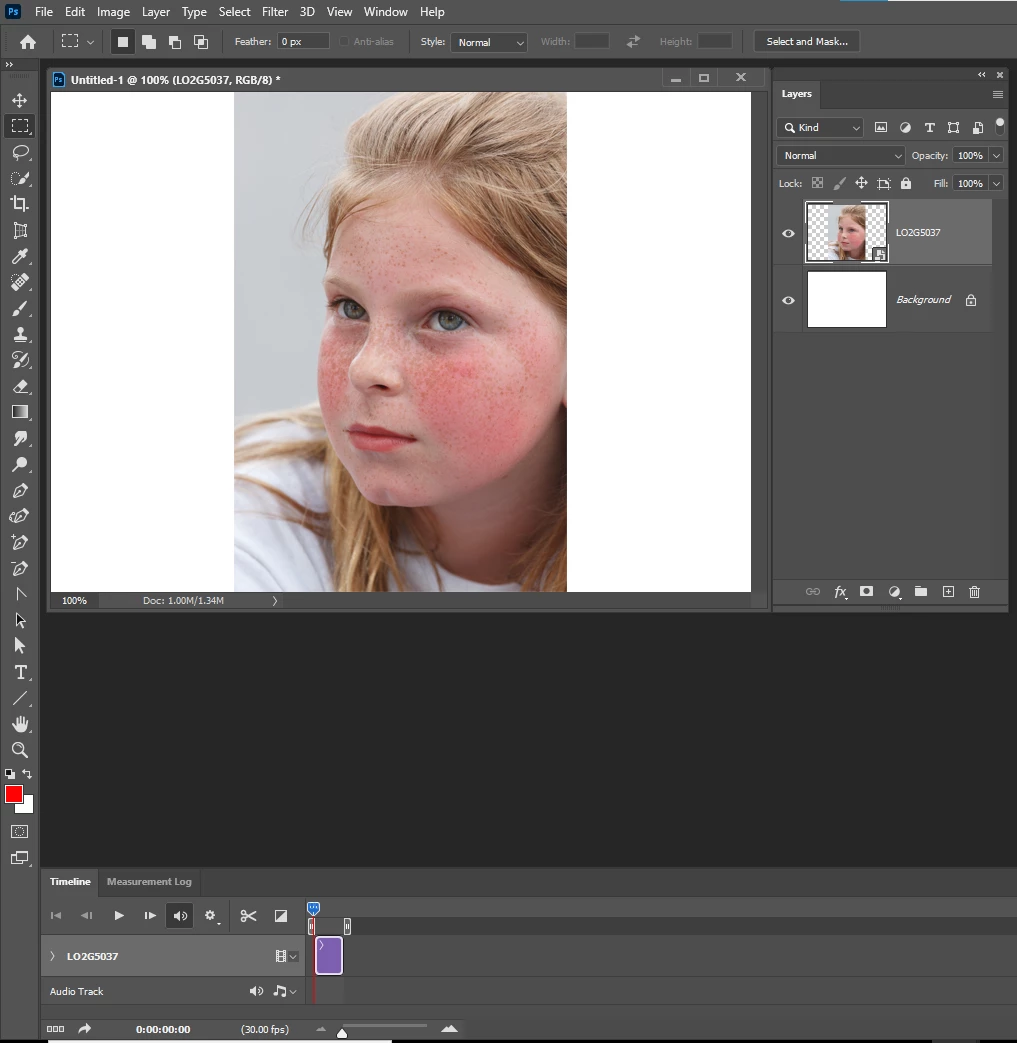Select the Frame tool
The height and width of the screenshot is (1043, 1017).
20,231
